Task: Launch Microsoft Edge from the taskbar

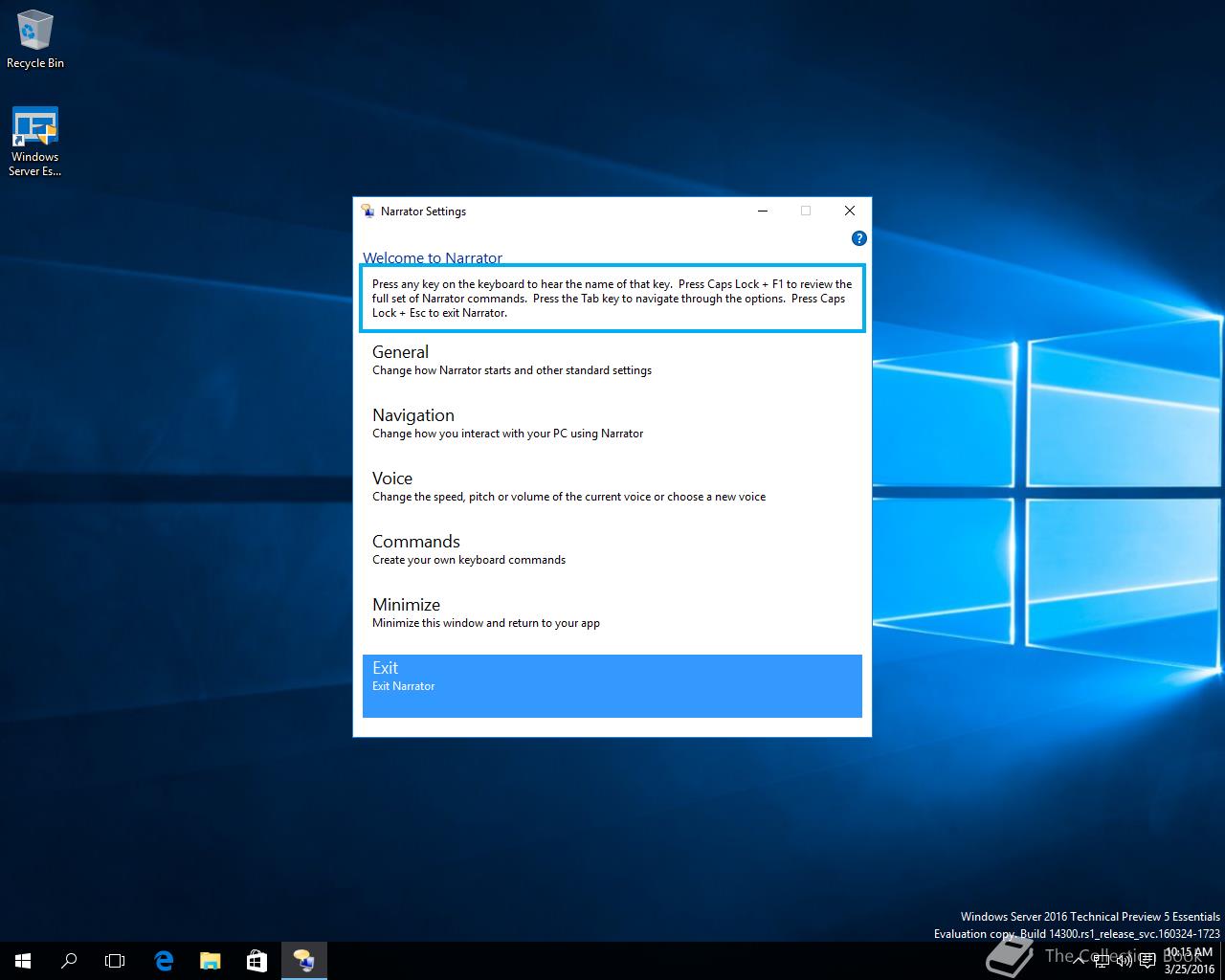Action: pyautogui.click(x=164, y=961)
